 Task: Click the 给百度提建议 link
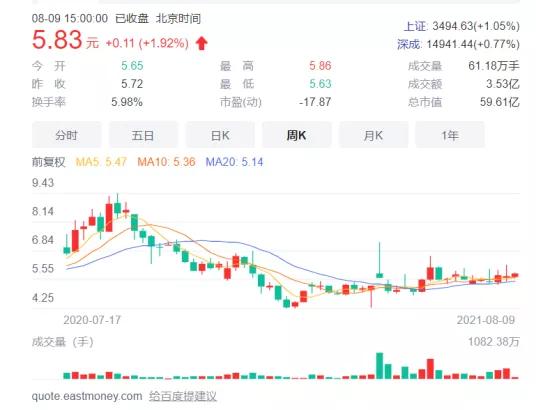tap(183, 396)
